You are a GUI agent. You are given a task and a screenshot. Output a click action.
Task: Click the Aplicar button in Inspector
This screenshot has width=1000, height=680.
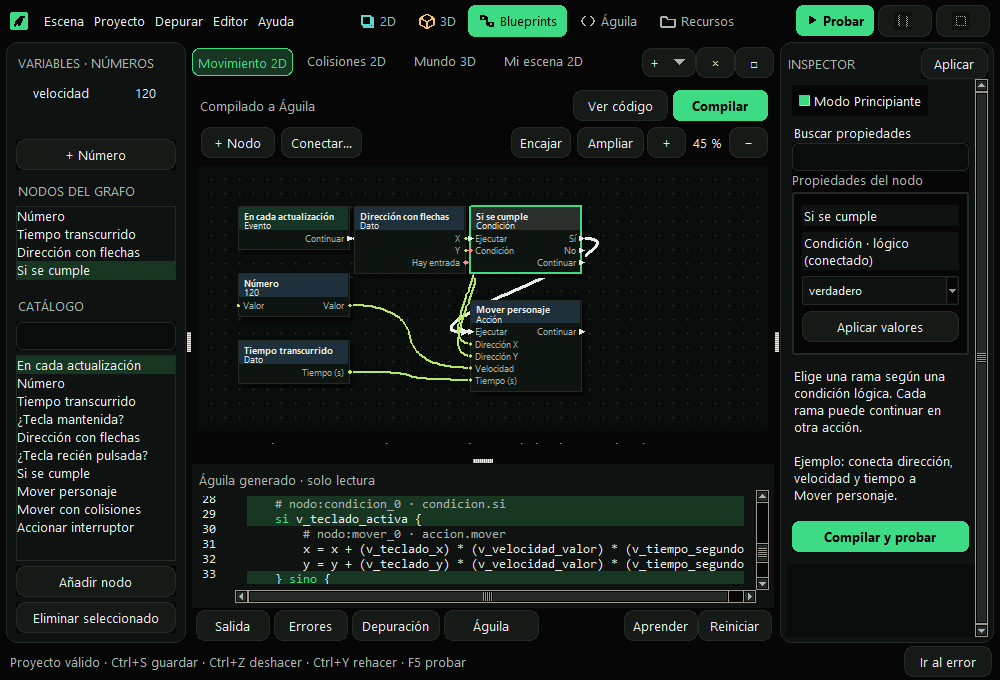coord(953,64)
